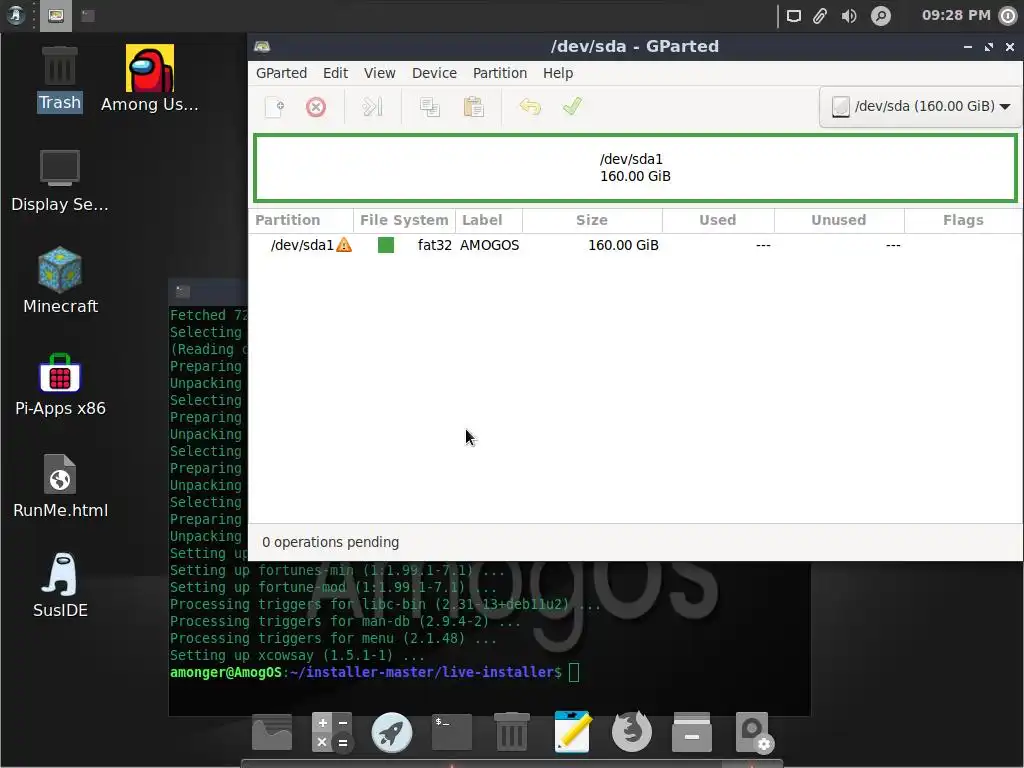Click the GParted window title bar icon

(263, 46)
